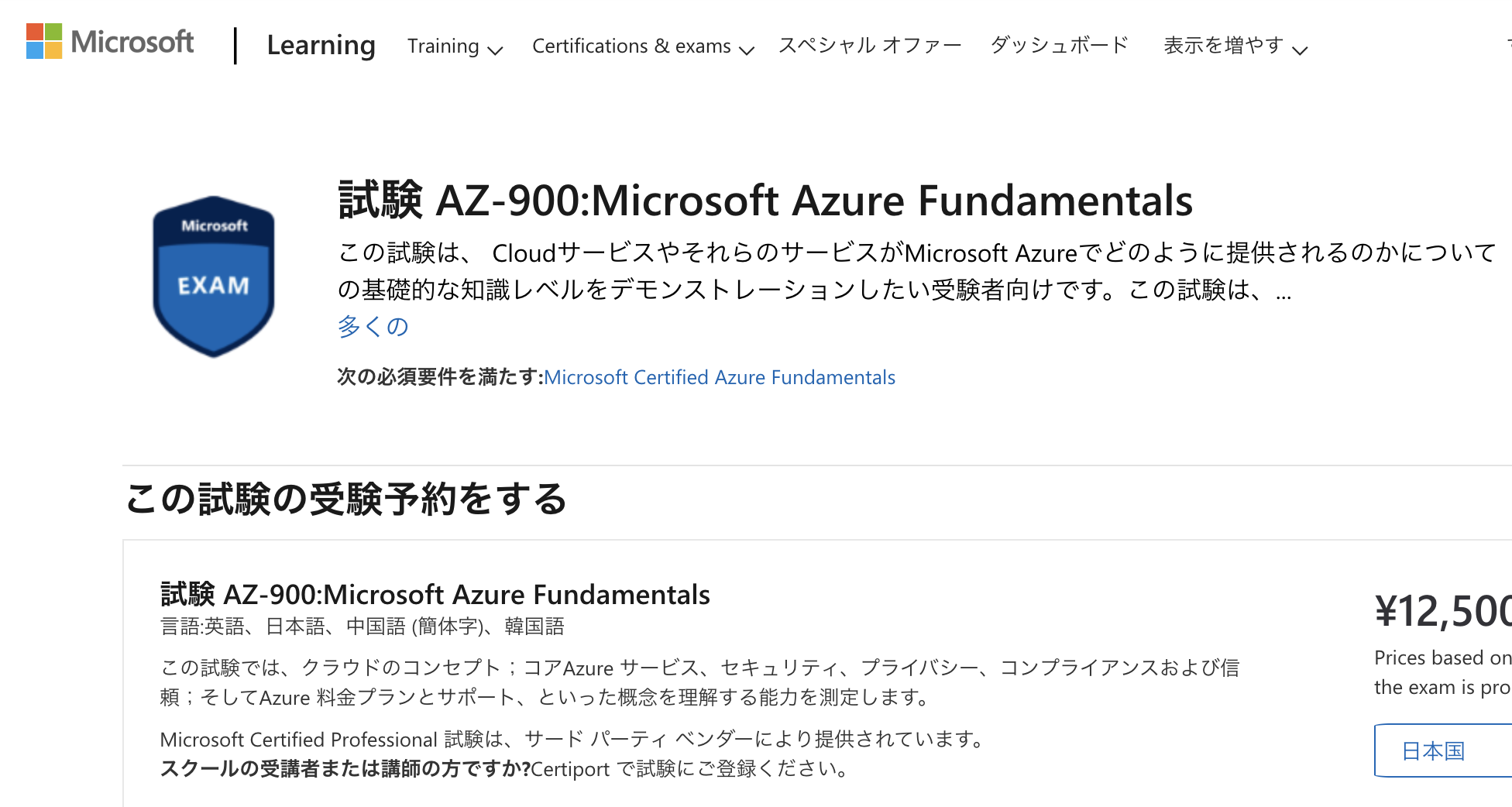Image resolution: width=1512 pixels, height=807 pixels.
Task: Click the page title 試験 AZ-900 heading
Action: click(x=765, y=200)
